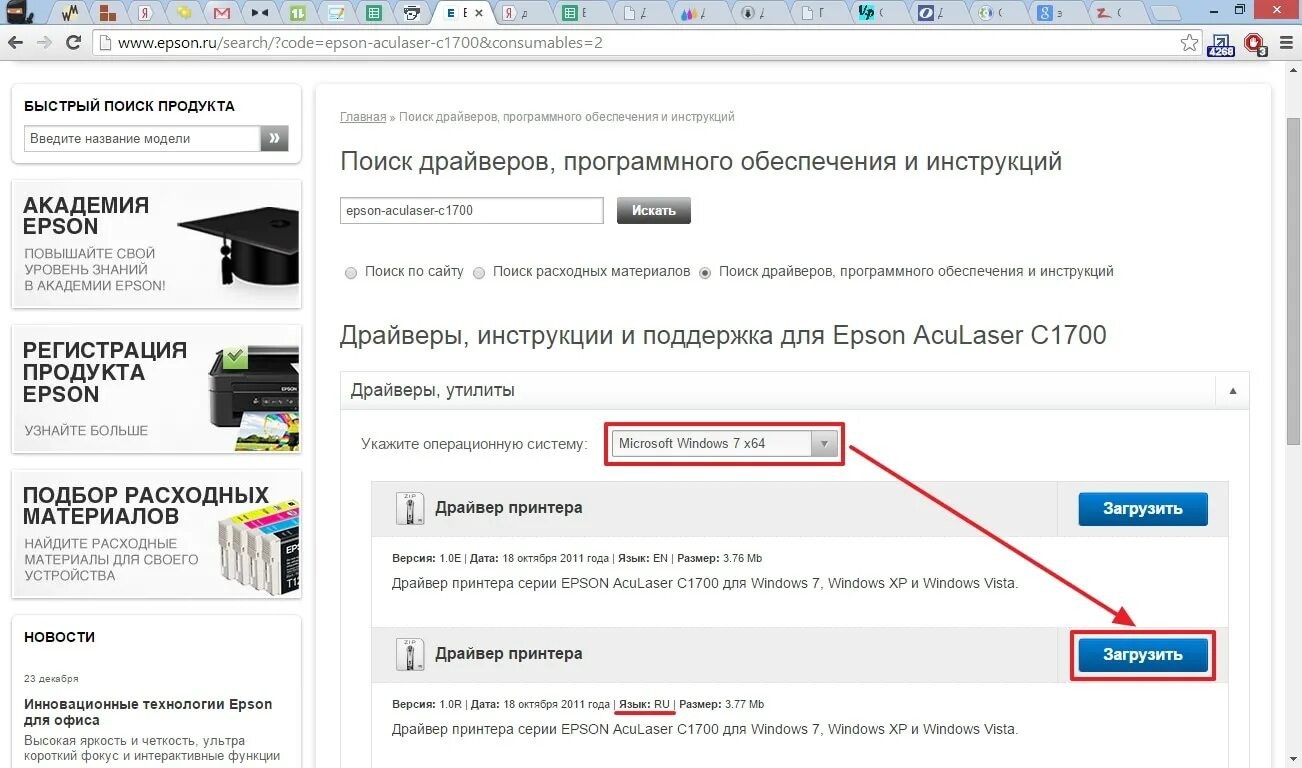This screenshot has width=1302, height=768.
Task: Click the search field containing epson-aculaser-c1700
Action: pyautogui.click(x=472, y=211)
